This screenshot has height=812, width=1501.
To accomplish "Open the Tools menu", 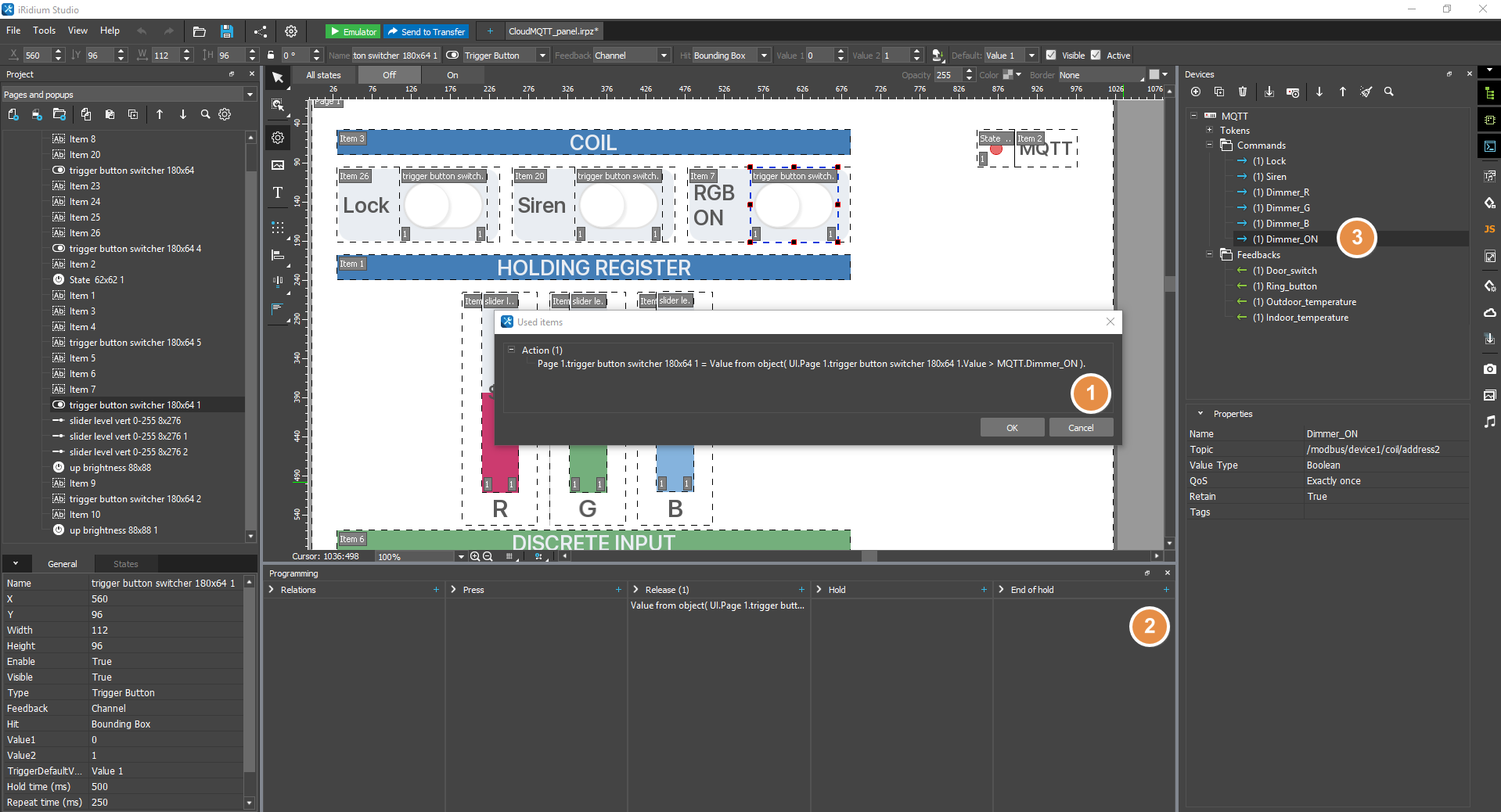I will (x=44, y=31).
